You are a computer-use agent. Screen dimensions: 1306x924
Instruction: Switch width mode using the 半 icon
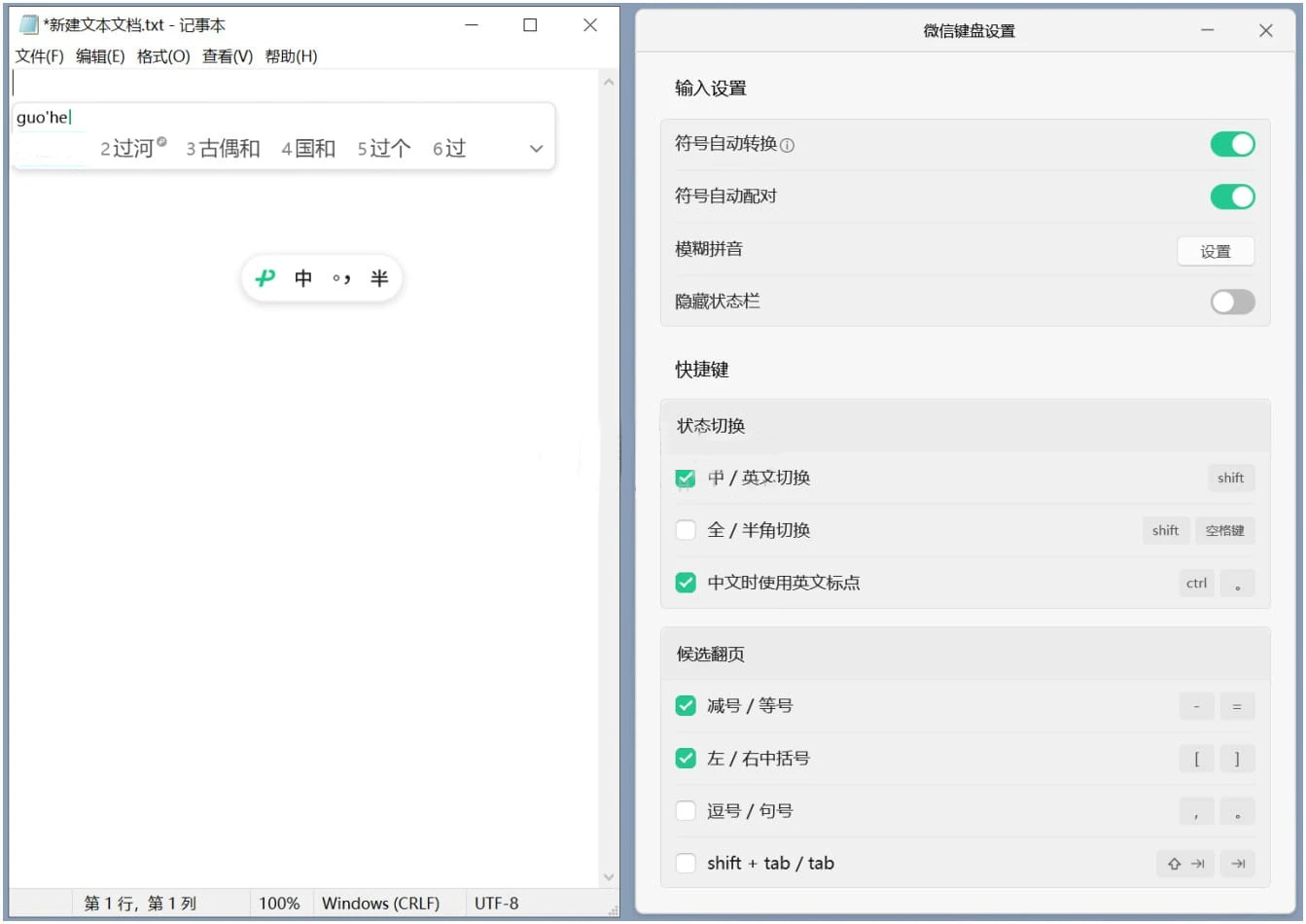pos(379,277)
